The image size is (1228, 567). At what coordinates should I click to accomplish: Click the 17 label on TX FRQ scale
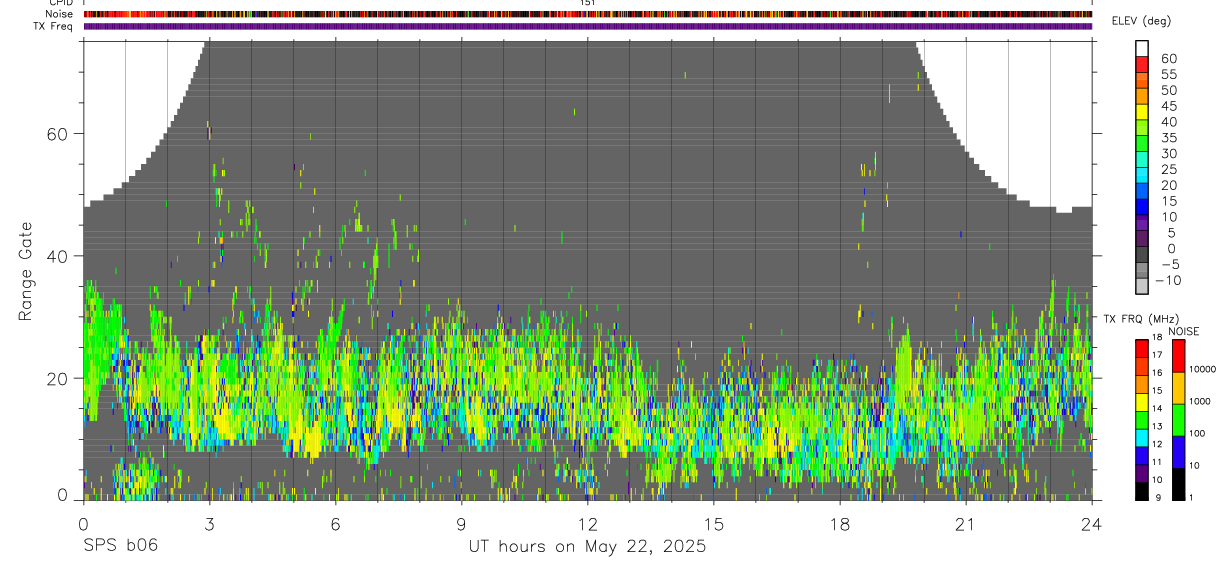coord(1157,354)
